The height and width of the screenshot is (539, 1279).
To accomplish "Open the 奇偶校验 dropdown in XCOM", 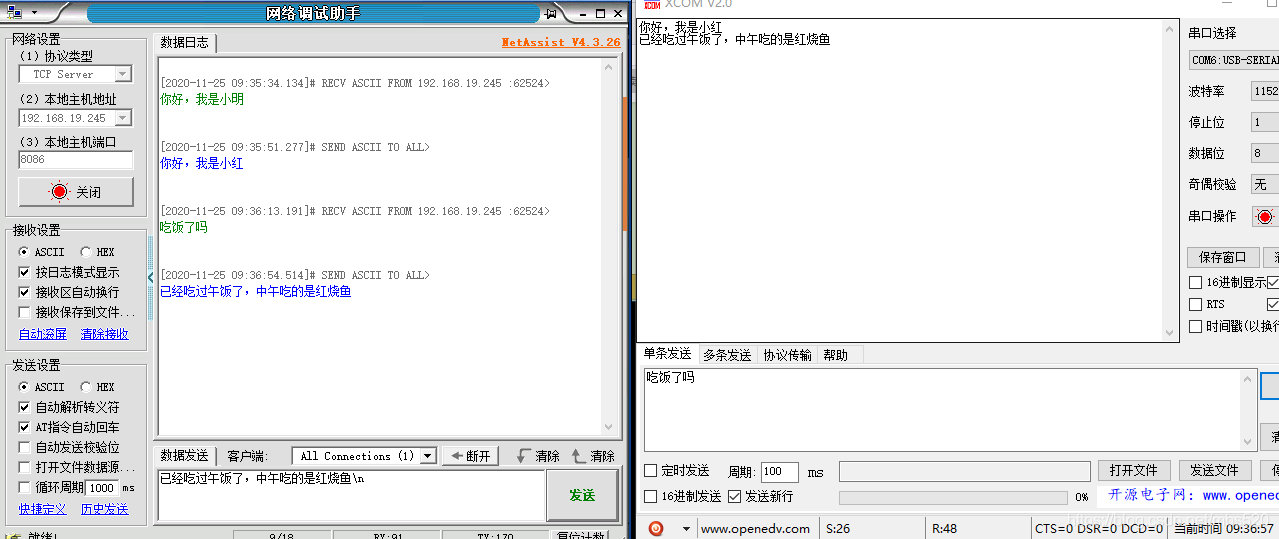I will pos(1265,184).
